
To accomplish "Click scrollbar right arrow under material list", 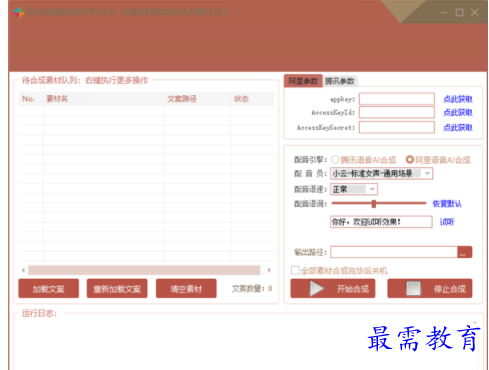I will (x=269, y=270).
